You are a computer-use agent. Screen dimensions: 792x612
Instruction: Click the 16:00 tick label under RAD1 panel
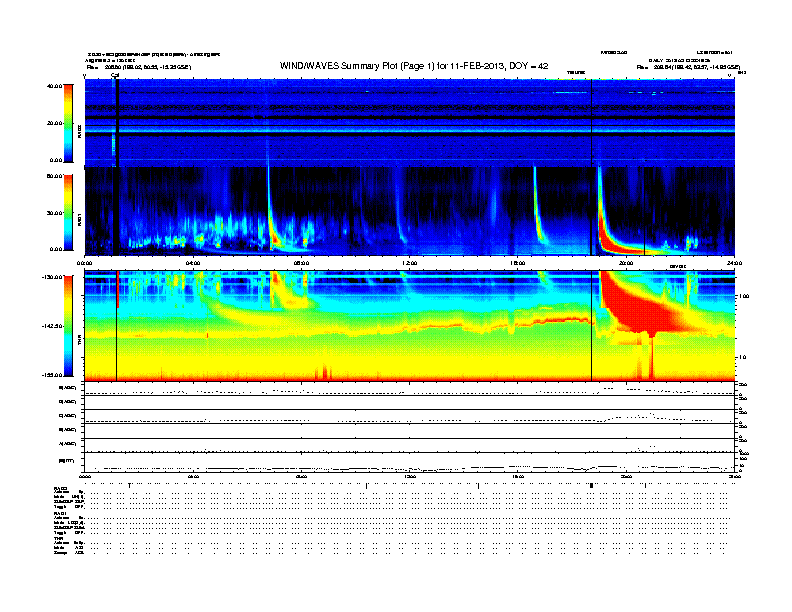[x=518, y=263]
